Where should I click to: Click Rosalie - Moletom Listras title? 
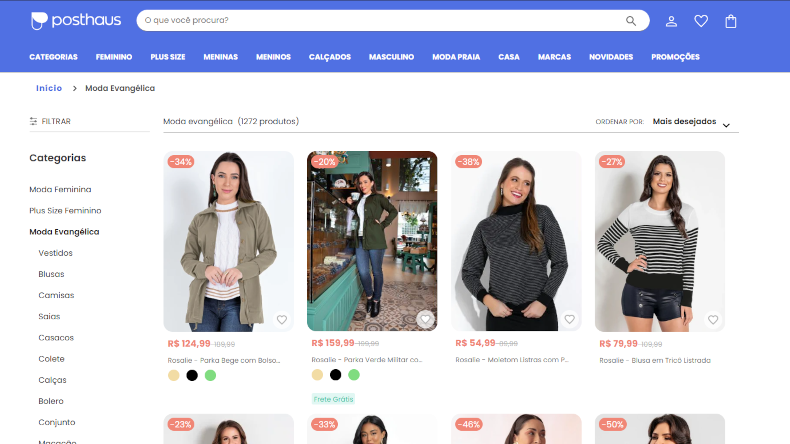(512, 360)
